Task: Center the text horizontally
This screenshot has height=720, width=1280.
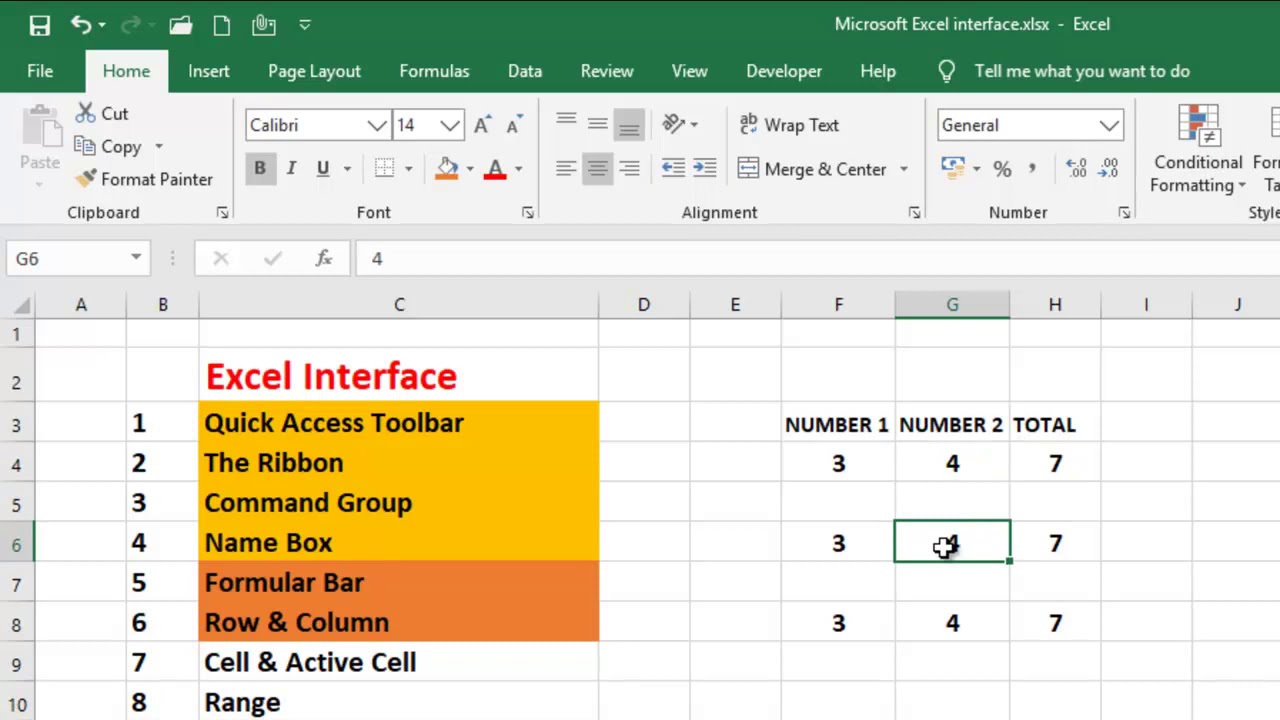Action: [598, 169]
